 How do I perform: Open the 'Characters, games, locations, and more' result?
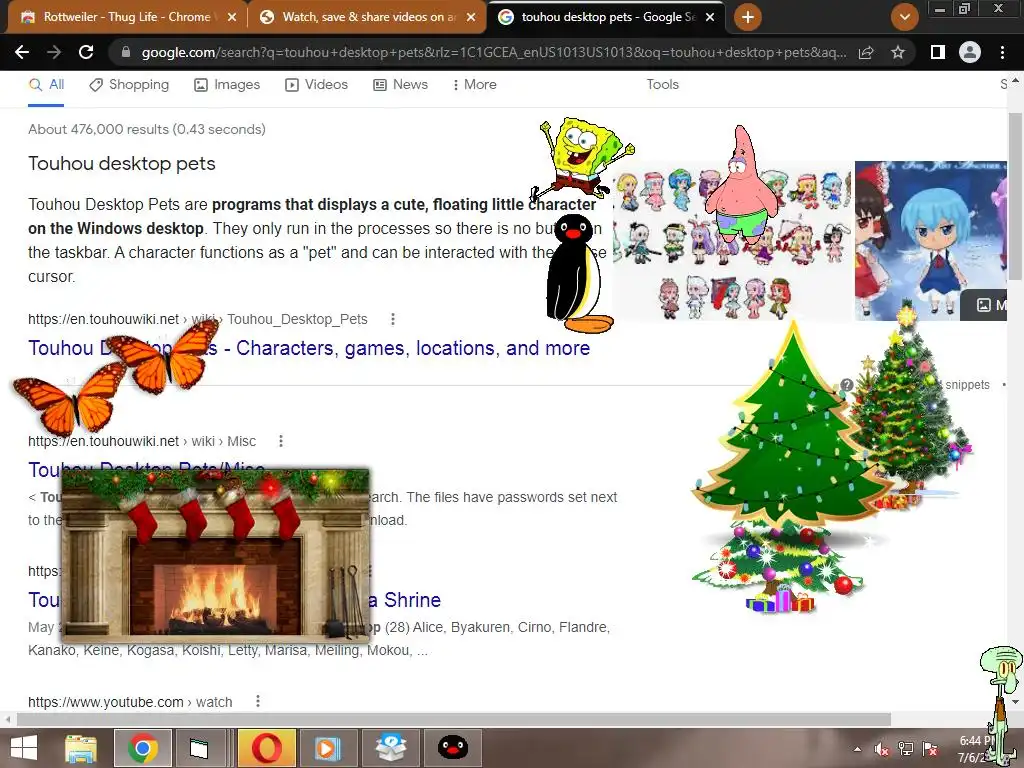pyautogui.click(x=413, y=348)
